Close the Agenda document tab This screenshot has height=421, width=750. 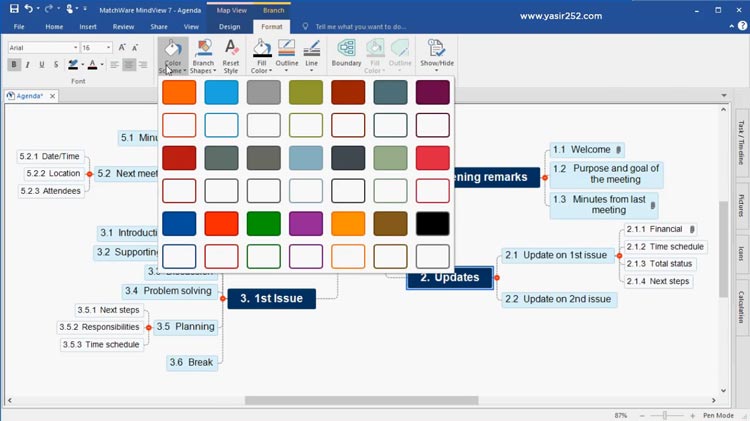pos(53,96)
